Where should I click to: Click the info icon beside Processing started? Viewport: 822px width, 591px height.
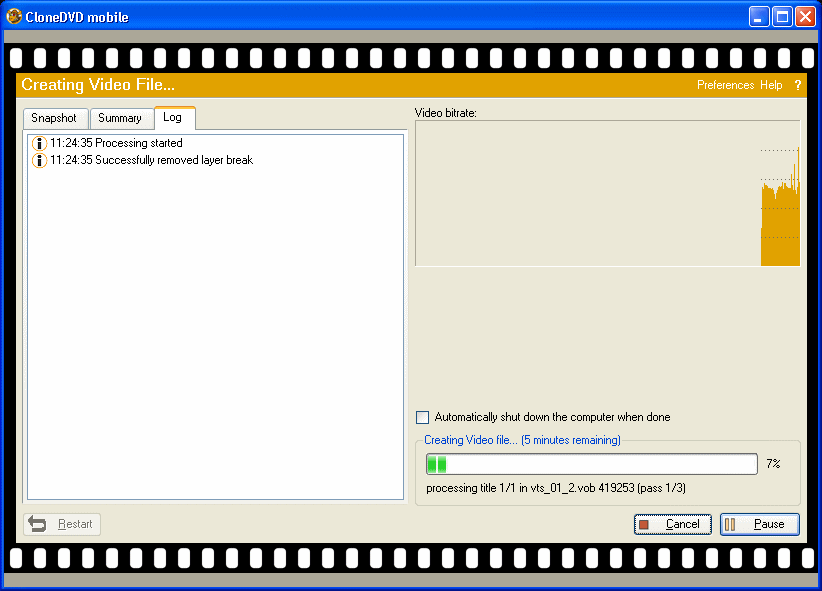pos(39,143)
